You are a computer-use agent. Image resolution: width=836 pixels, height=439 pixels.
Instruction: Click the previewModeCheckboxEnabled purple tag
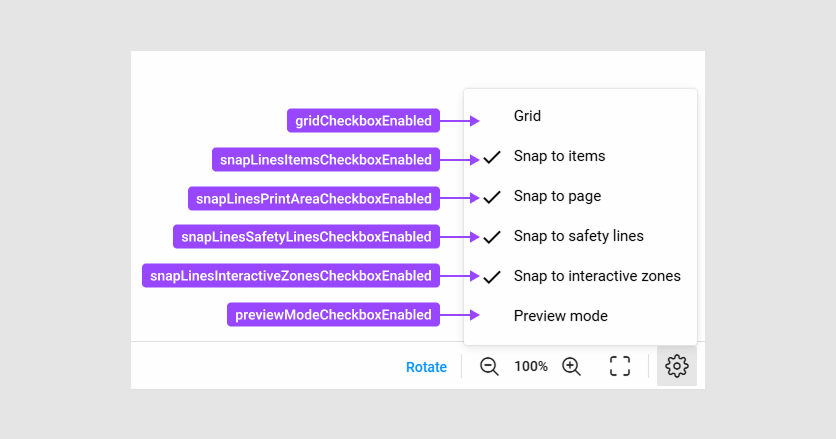333,315
